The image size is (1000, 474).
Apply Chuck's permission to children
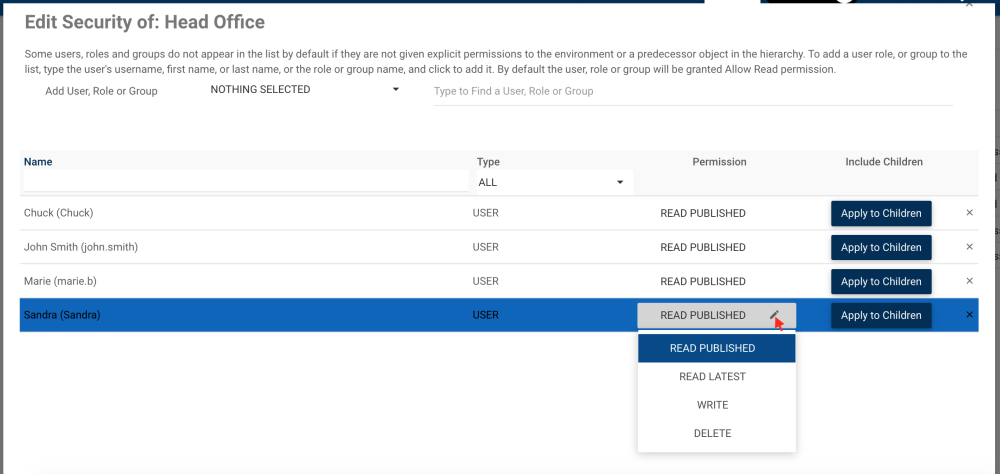coord(881,213)
